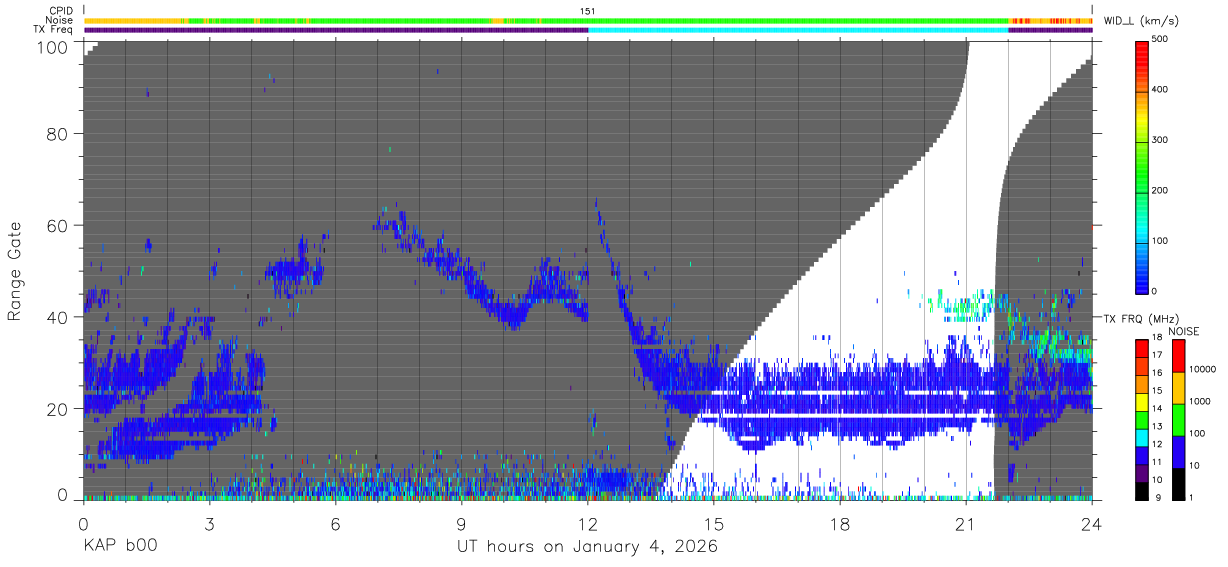Click the Range Gate y-axis title
Viewport: 1228px width, 567px height.
(15, 272)
